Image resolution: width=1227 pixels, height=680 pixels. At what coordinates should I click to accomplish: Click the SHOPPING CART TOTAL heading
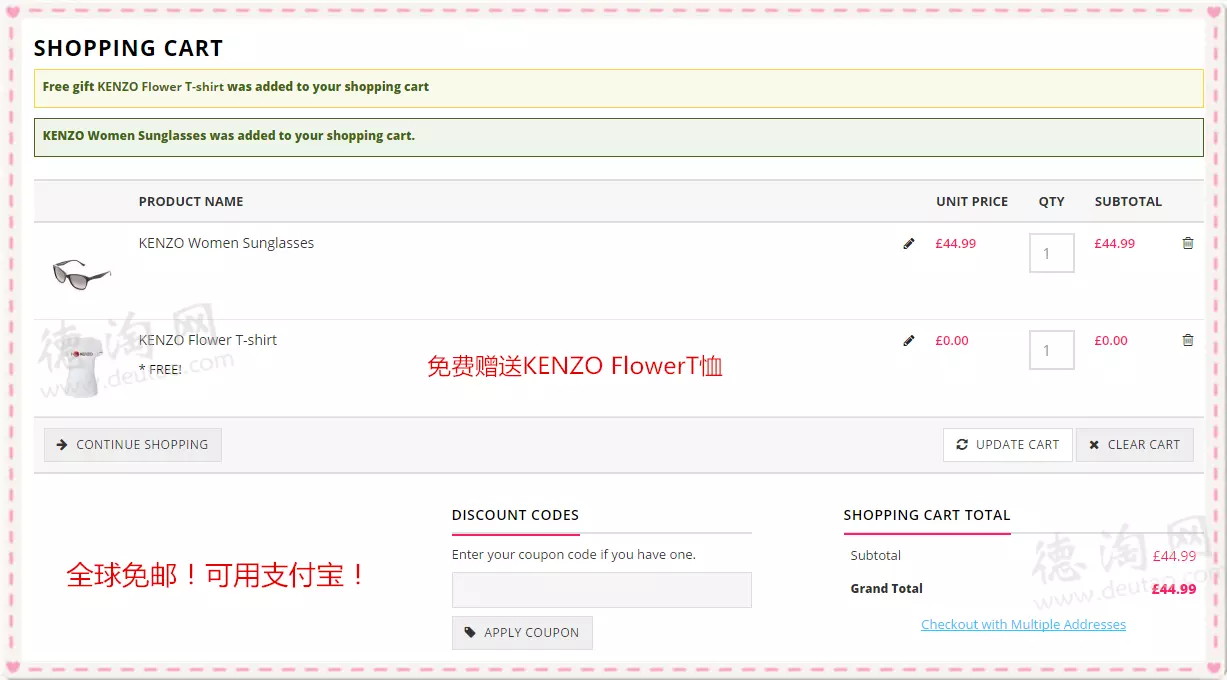point(927,515)
